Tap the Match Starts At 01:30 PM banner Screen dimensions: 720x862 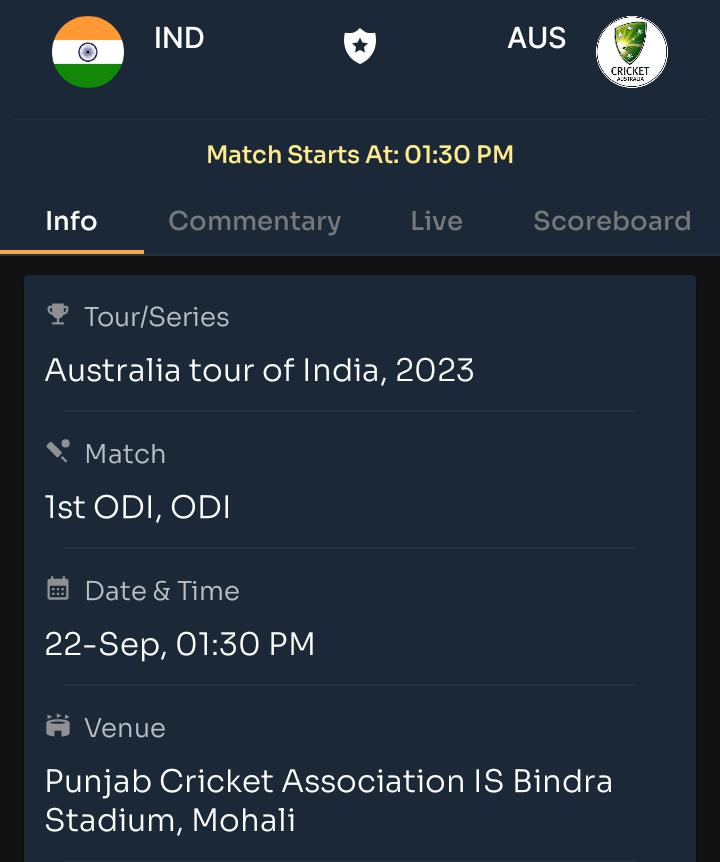click(x=360, y=154)
